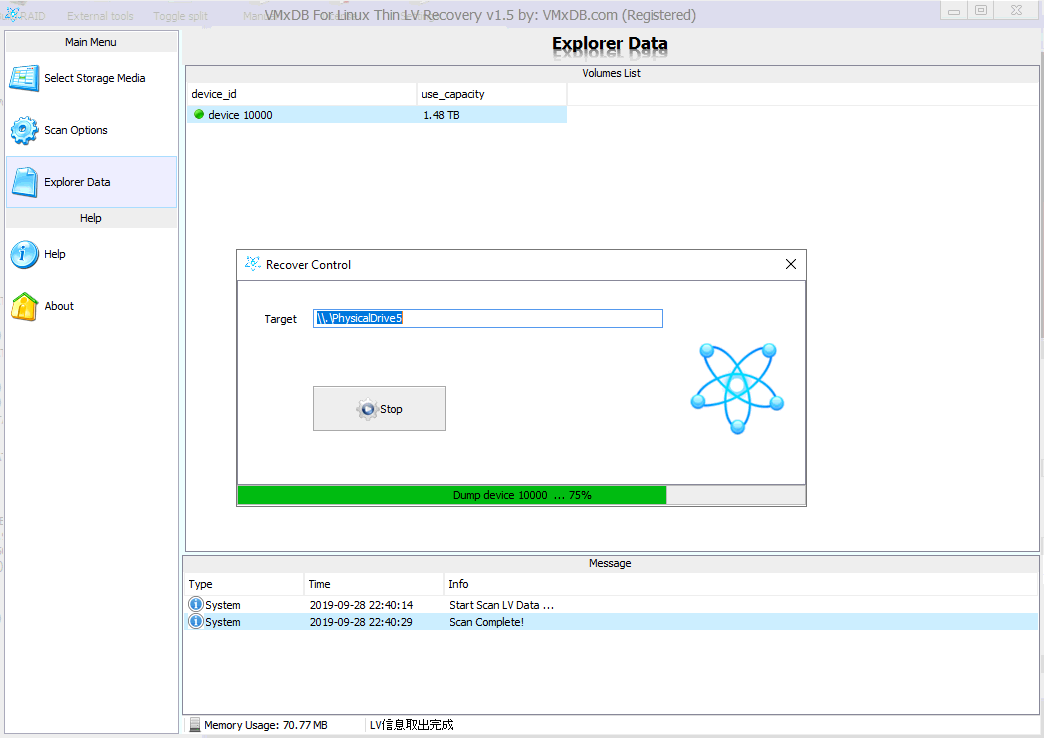Click the Memory Usage chip icon
The height and width of the screenshot is (738, 1044).
coord(194,725)
